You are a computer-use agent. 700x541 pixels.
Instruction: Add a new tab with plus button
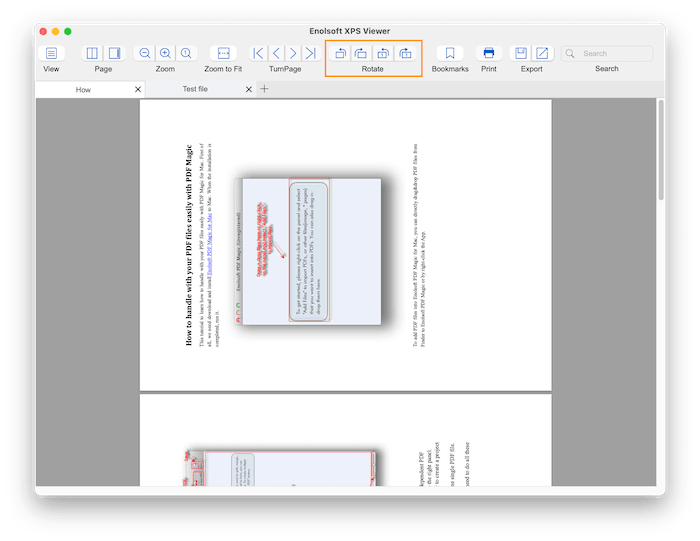coord(265,89)
